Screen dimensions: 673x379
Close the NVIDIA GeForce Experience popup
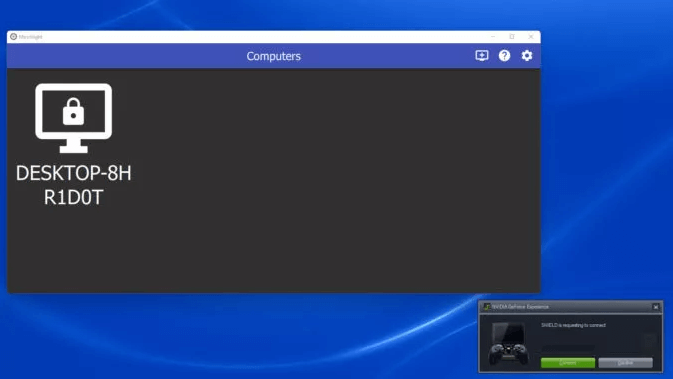click(655, 307)
